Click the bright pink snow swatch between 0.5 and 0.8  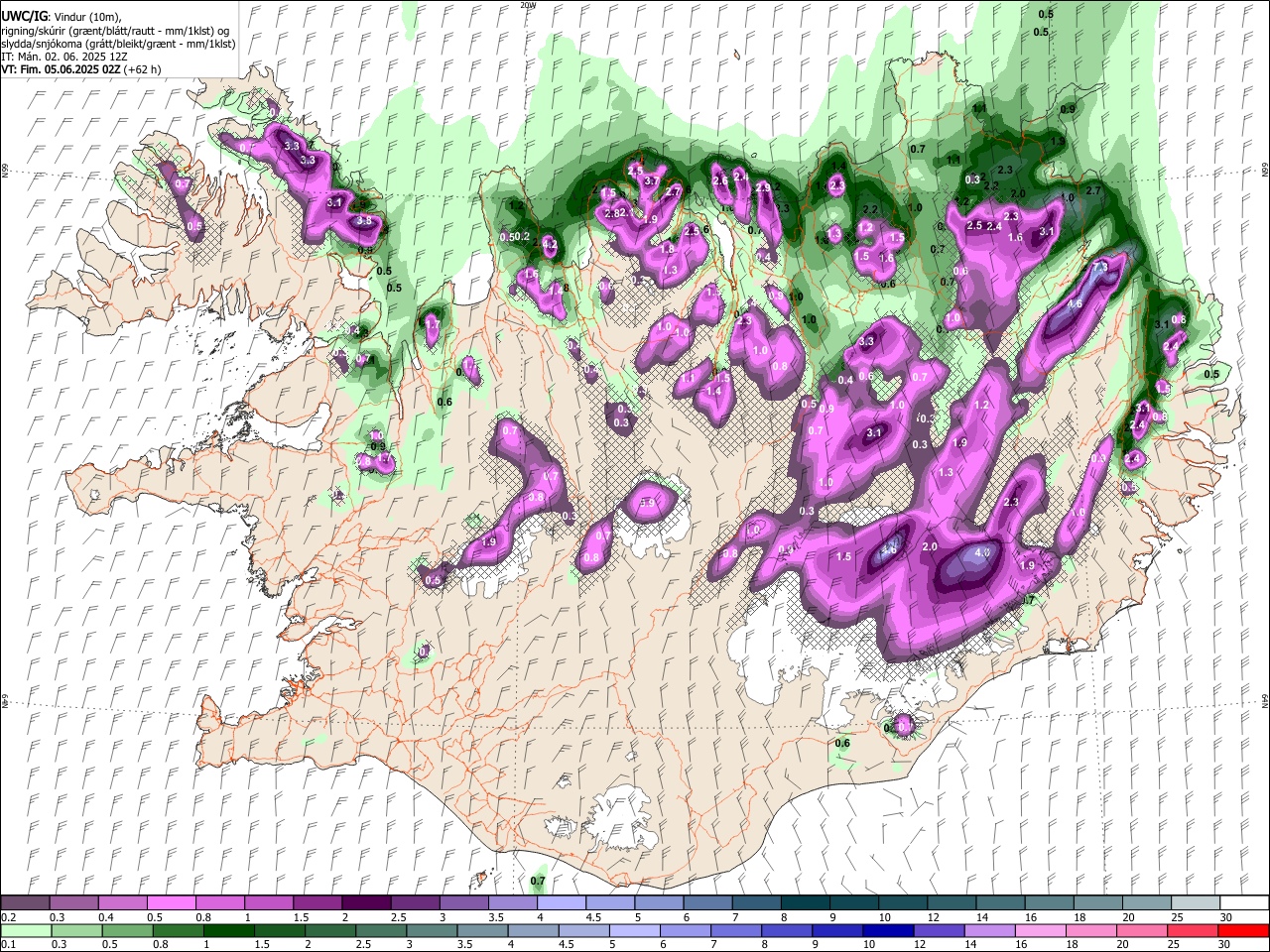(172, 903)
